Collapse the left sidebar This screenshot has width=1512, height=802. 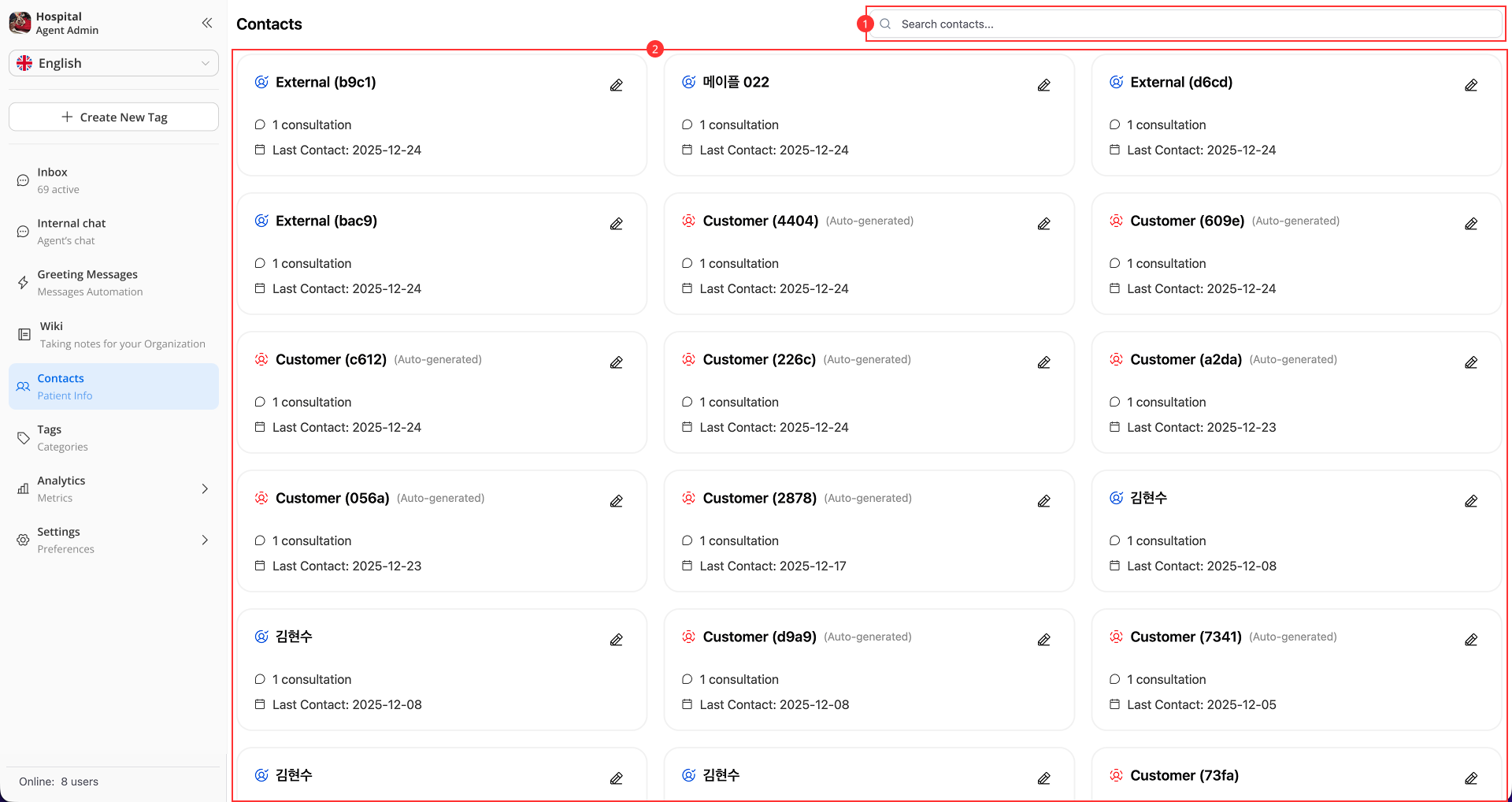(x=206, y=23)
